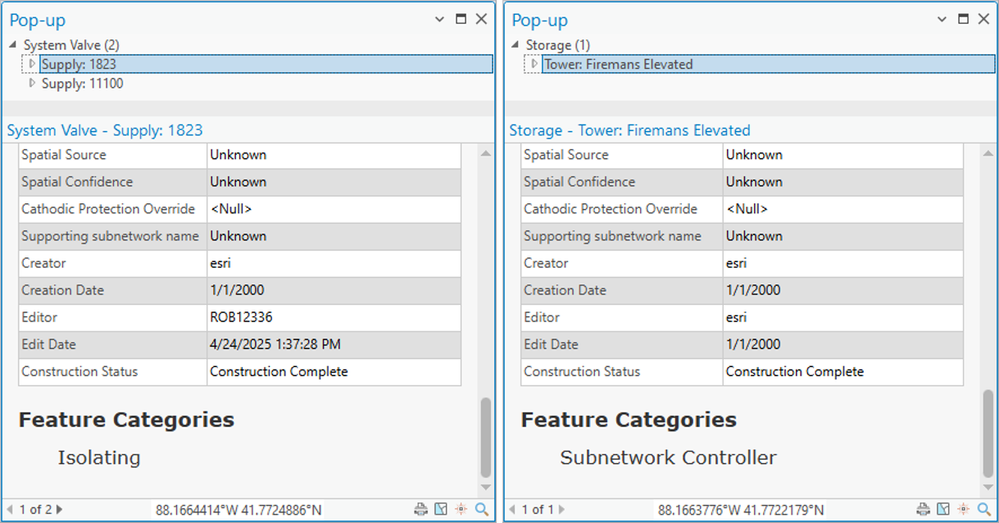
Task: Flash the Storage tower feature on map
Action: 964,510
